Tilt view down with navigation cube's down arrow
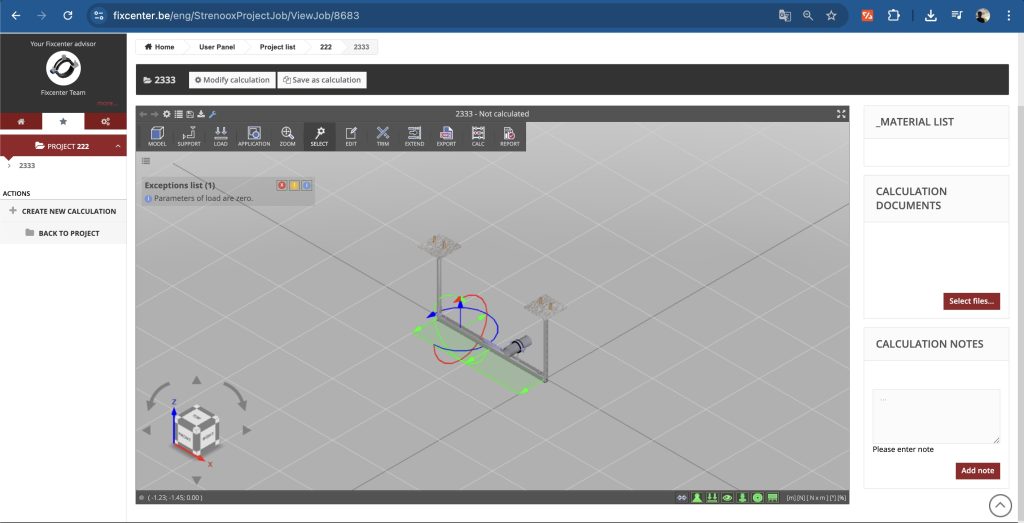 click(197, 481)
